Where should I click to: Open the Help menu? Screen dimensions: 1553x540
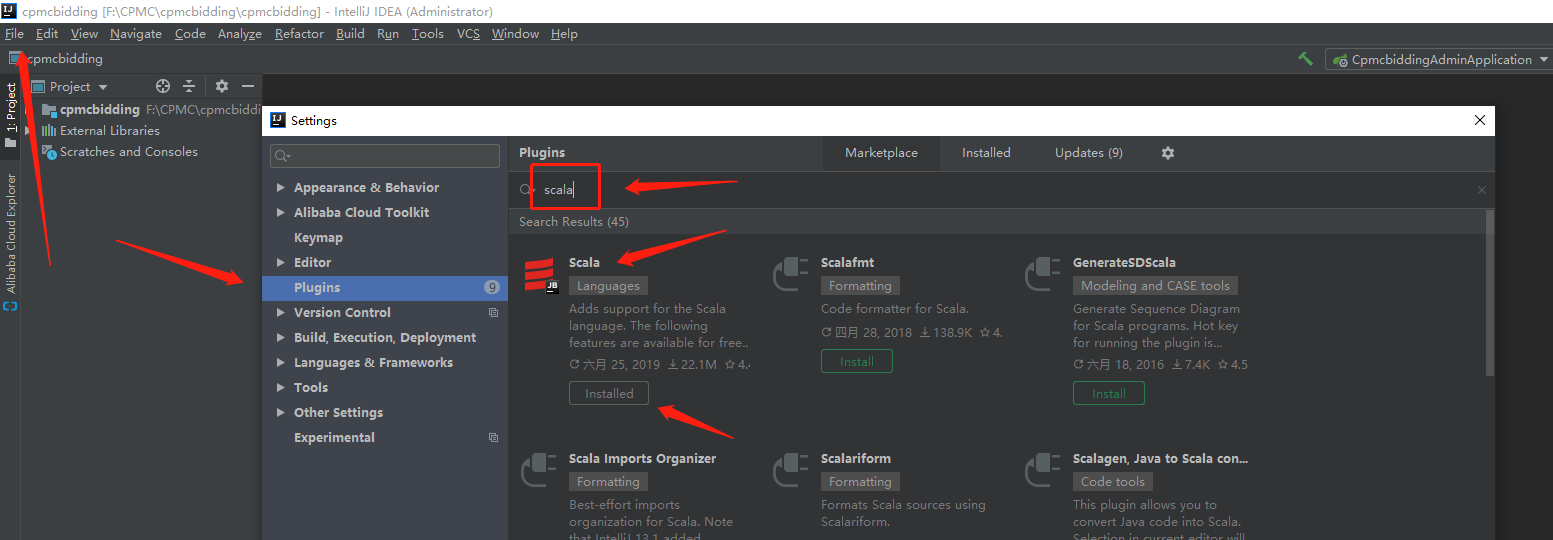click(x=564, y=34)
